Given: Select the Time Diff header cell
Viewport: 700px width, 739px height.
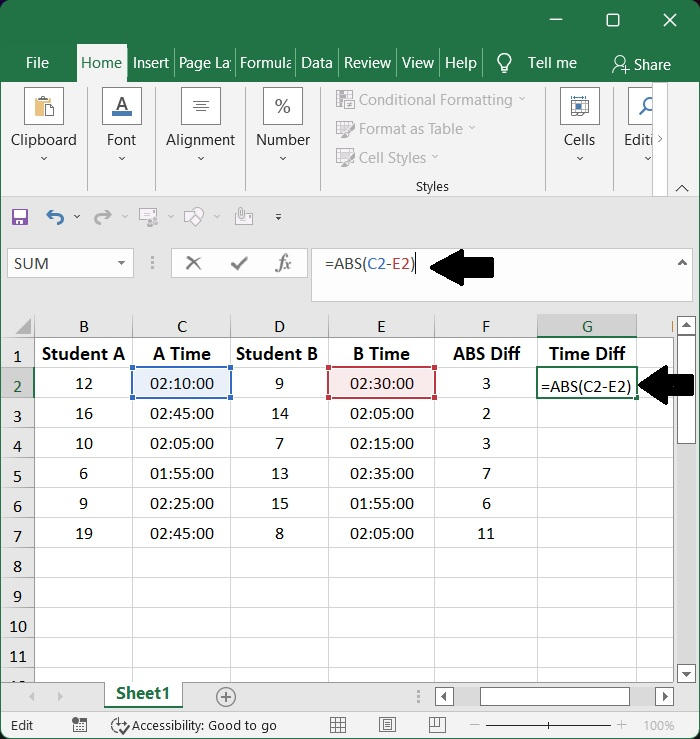Looking at the screenshot, I should [x=587, y=353].
